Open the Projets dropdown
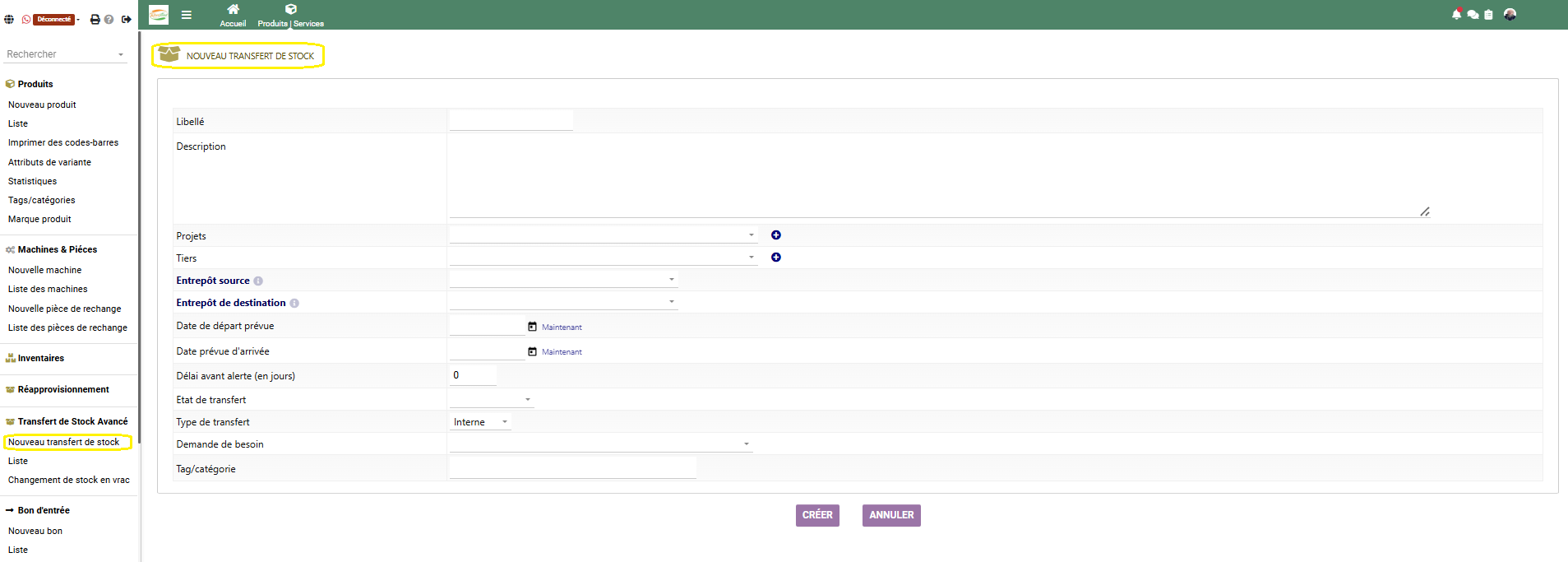The image size is (1568, 562). click(603, 235)
